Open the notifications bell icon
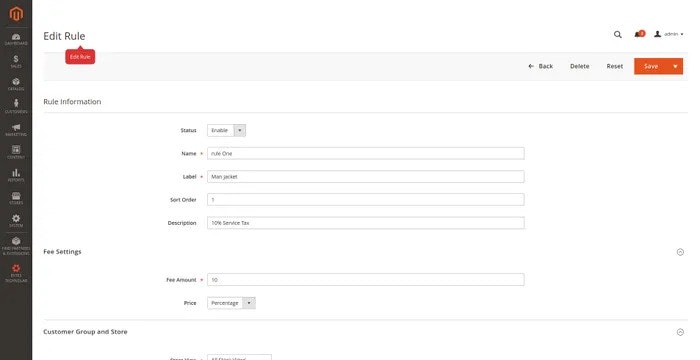The image size is (700, 360). click(639, 34)
